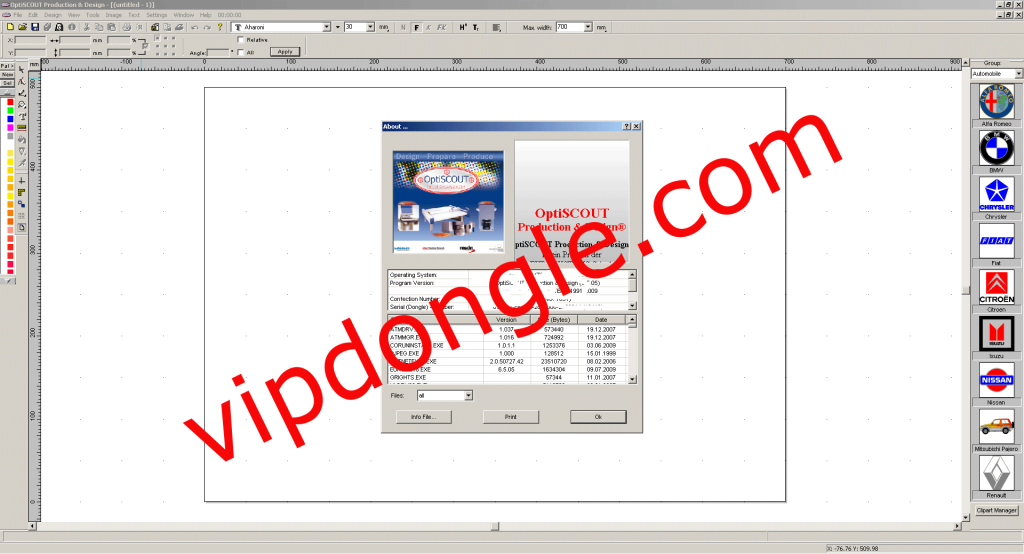Screen dimensions: 1024x554
Task: Click the Info File... button
Action: pos(423,417)
